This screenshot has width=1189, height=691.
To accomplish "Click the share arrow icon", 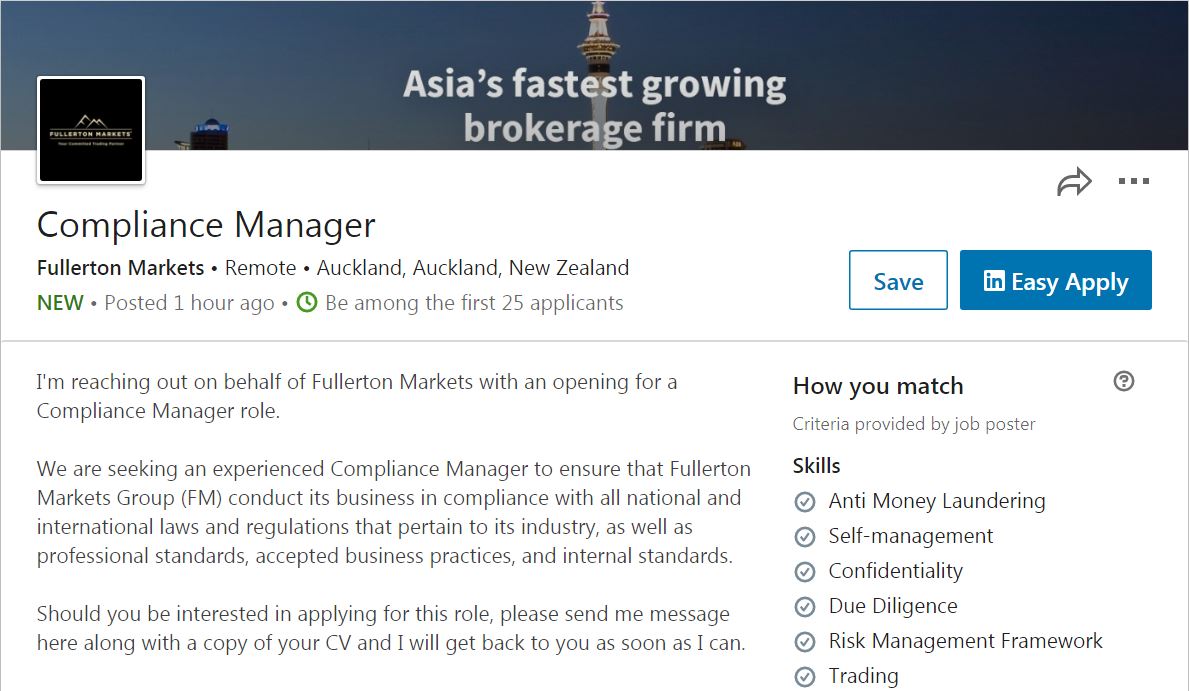I will coord(1074,183).
